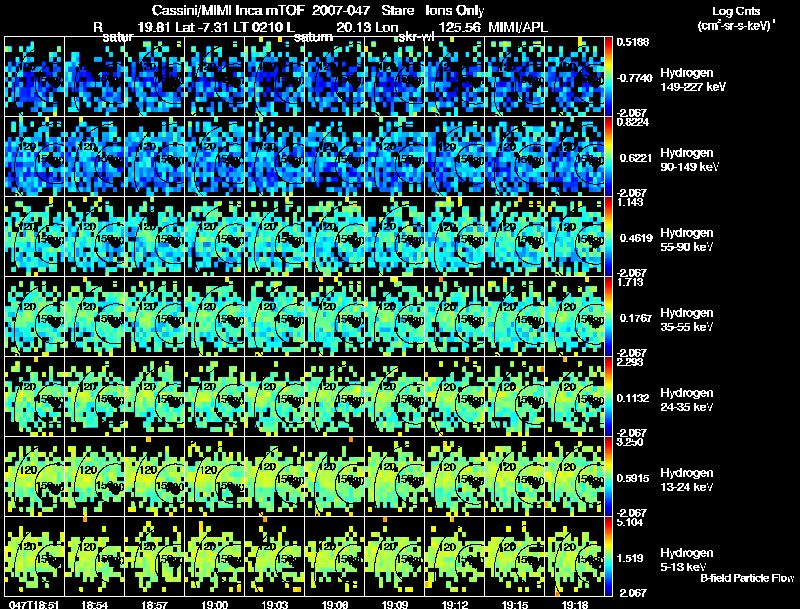The image size is (800, 609).
Task: Click the '0.5188' color scale maximum
Action: 633,42
